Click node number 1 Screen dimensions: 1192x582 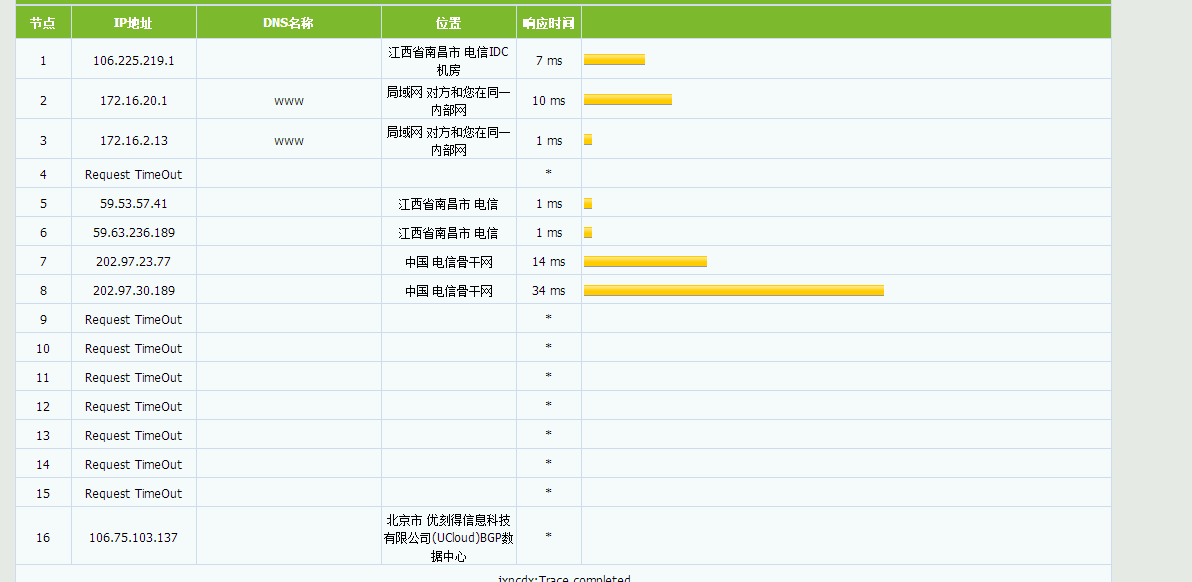click(43, 60)
